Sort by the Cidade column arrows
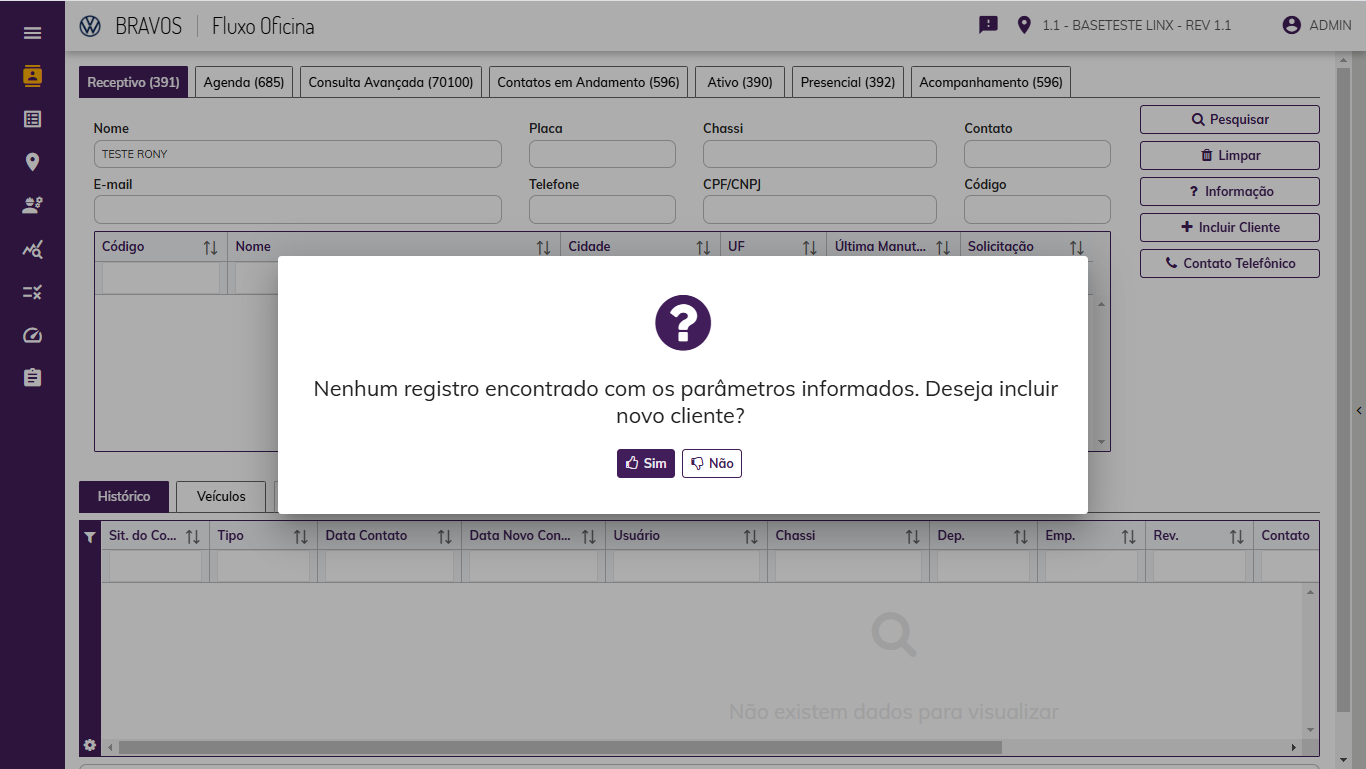Image resolution: width=1366 pixels, height=769 pixels. [703, 247]
